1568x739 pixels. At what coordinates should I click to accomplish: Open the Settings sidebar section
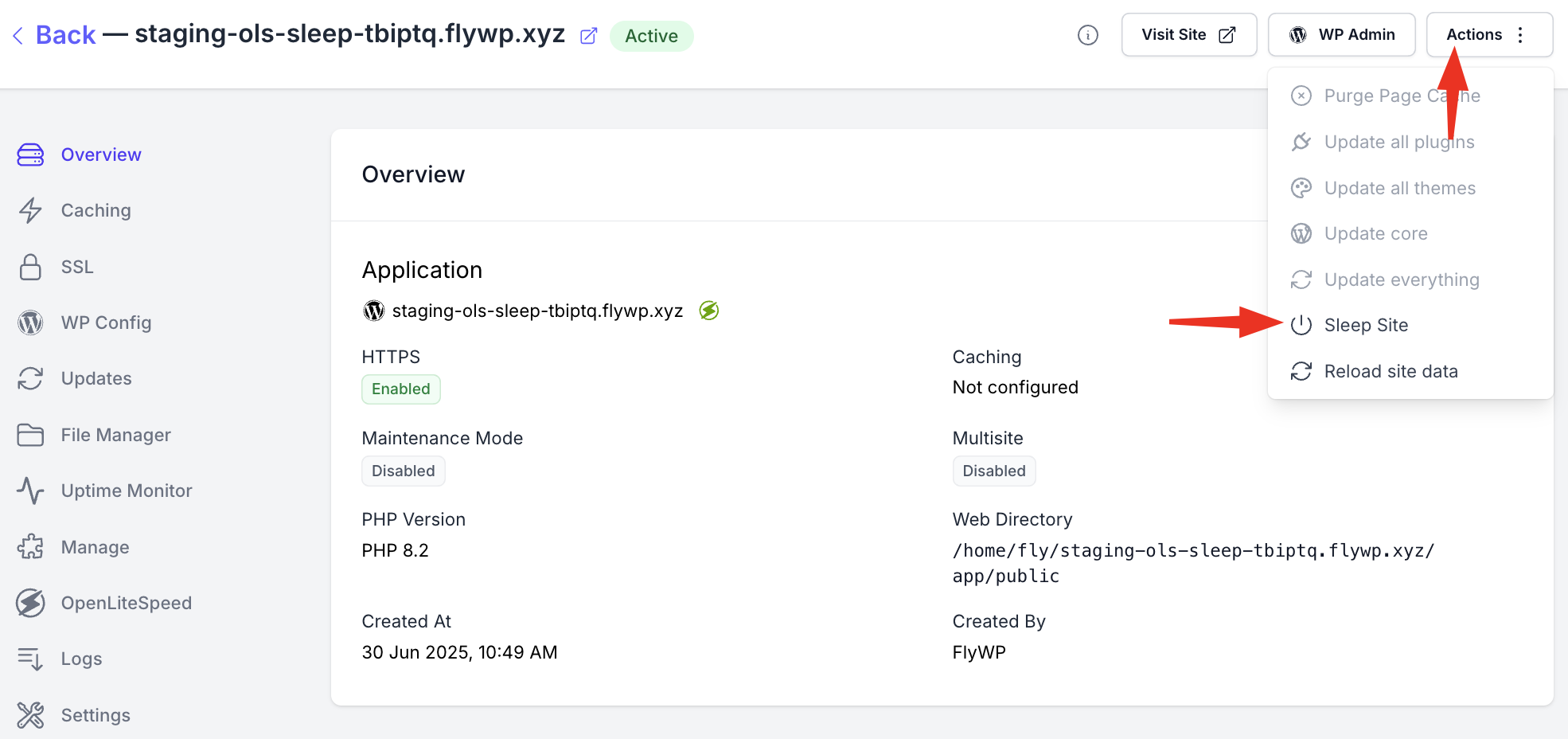click(x=96, y=715)
